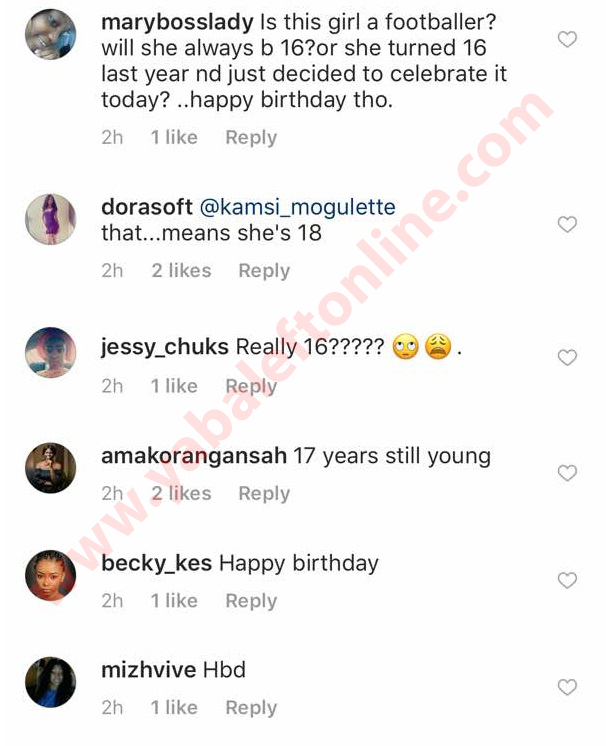Screen dimensions: 606x746
Task: Like marybosslady's comment with heart icon
Action: click(x=566, y=40)
